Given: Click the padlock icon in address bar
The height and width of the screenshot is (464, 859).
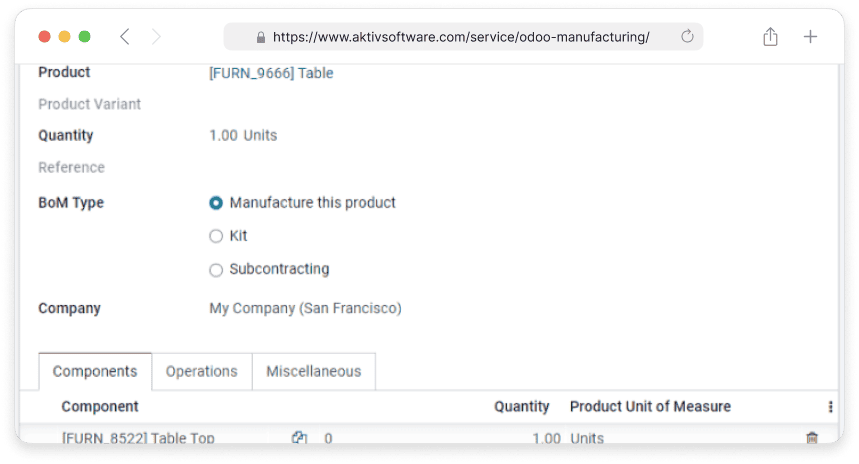Looking at the screenshot, I should 261,37.
